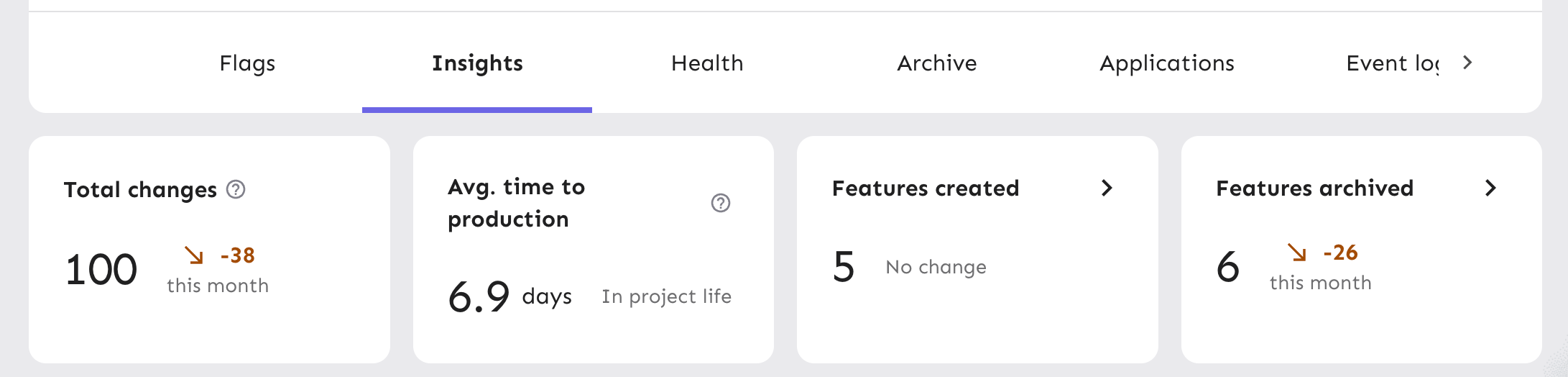Click the downward trend arrow beside -38
1568x377 pixels.
click(194, 255)
